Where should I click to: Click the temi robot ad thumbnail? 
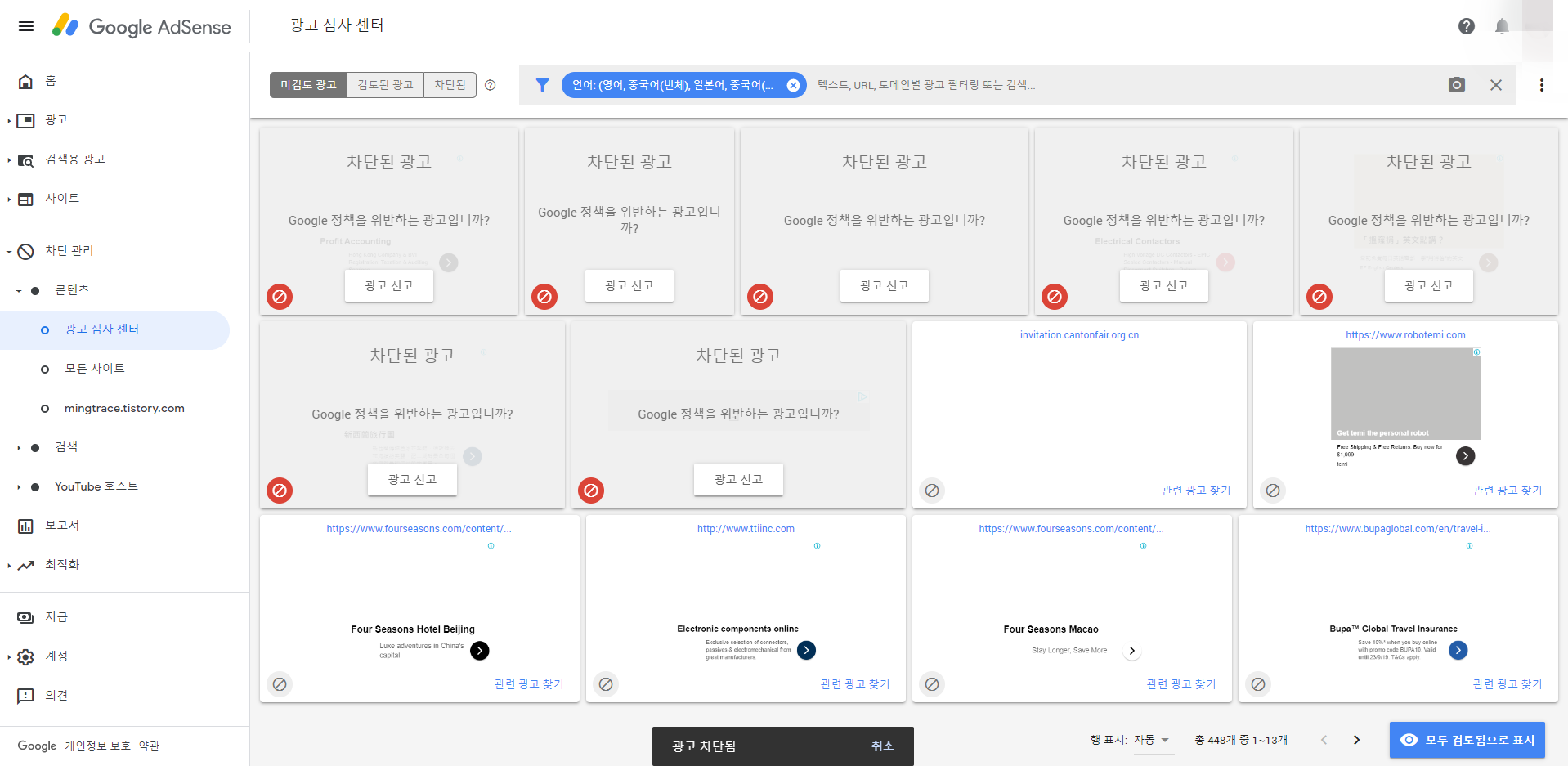(x=1406, y=394)
